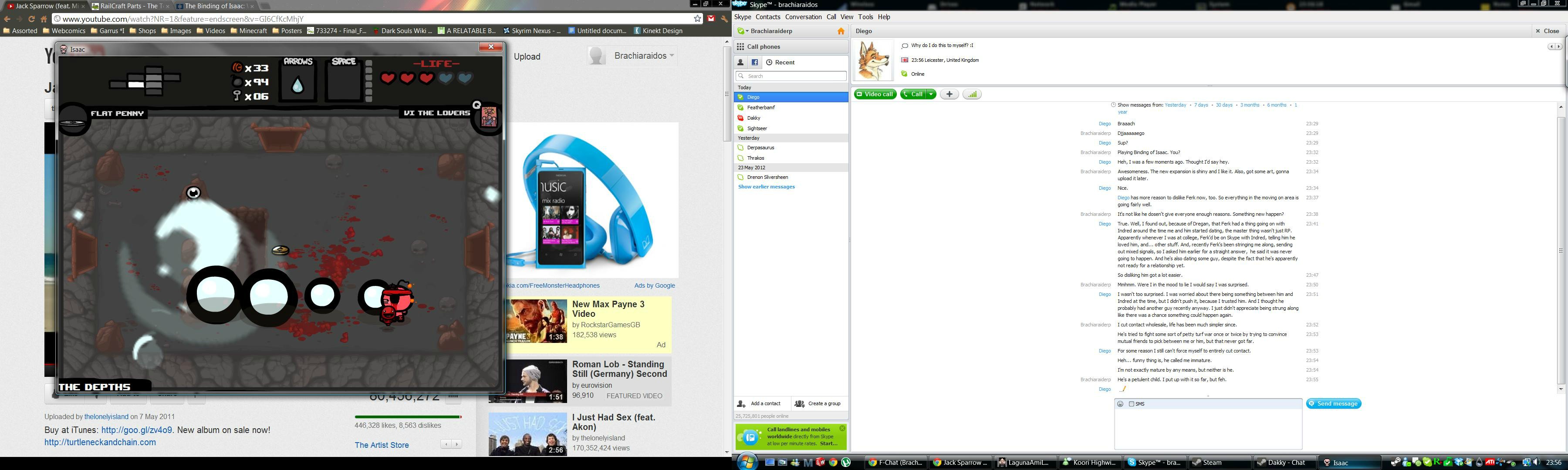Viewport: 1568px width, 470px height.
Task: Click the emoticon smiley in message box
Action: point(1120,404)
